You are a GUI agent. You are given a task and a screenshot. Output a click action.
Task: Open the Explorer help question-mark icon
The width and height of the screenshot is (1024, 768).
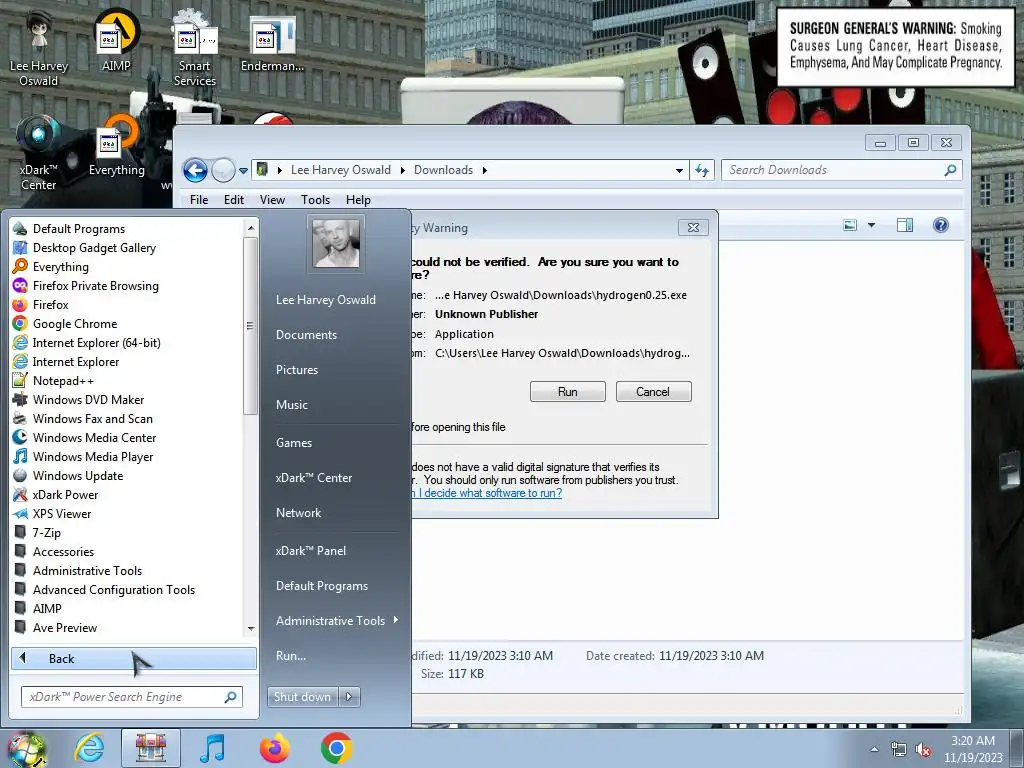coord(940,225)
